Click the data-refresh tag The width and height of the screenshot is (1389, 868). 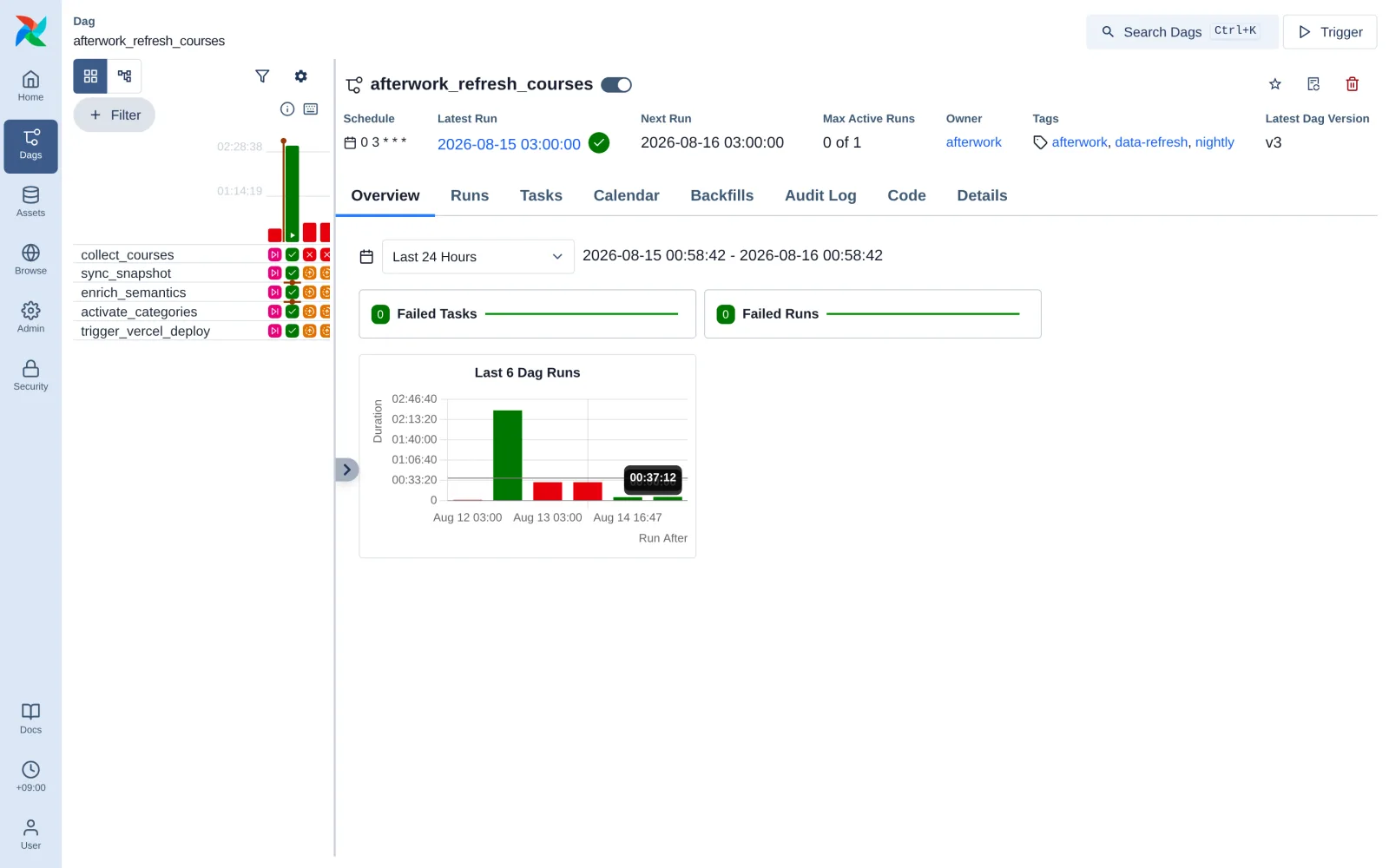[x=1151, y=142]
